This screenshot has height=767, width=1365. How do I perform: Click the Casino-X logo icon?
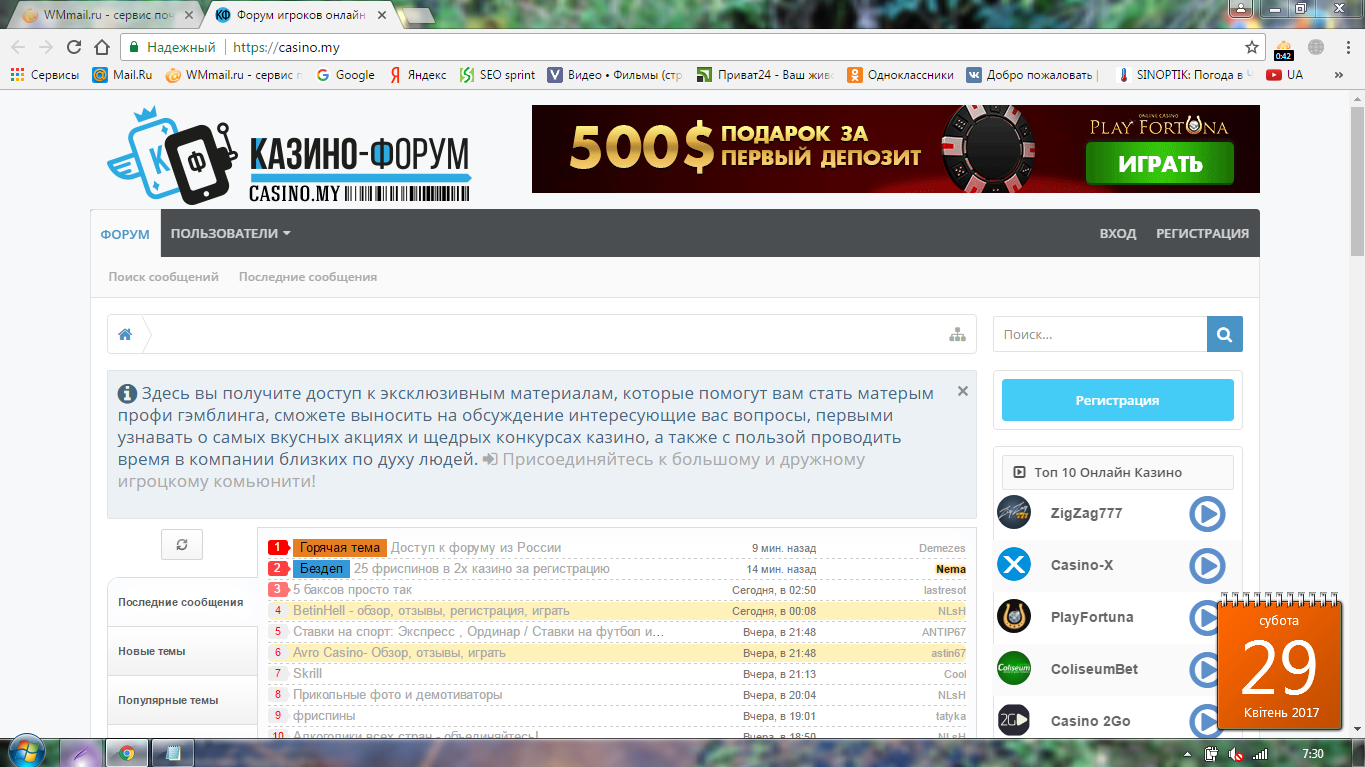tap(1014, 565)
